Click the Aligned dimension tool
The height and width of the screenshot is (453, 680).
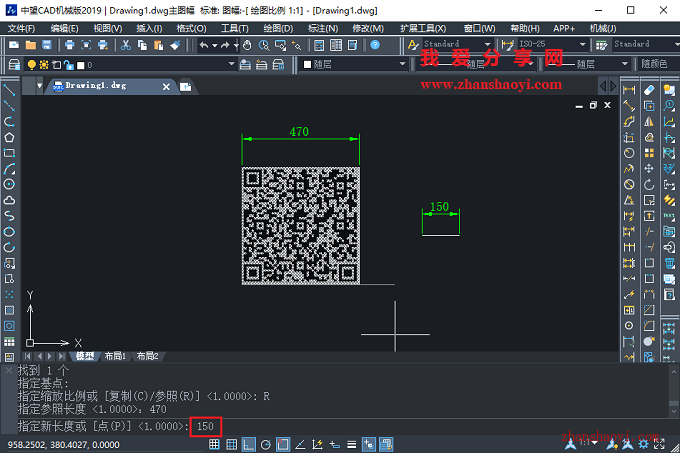[629, 106]
